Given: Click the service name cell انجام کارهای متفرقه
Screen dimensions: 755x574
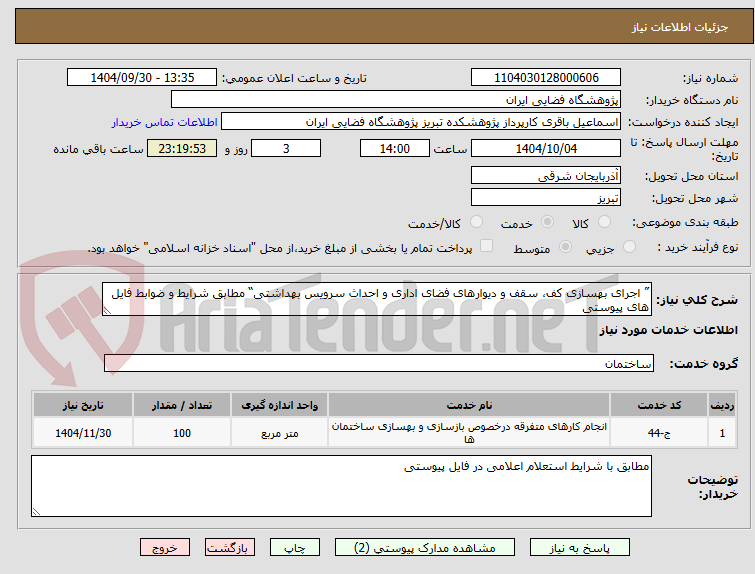Looking at the screenshot, I should [x=469, y=433].
